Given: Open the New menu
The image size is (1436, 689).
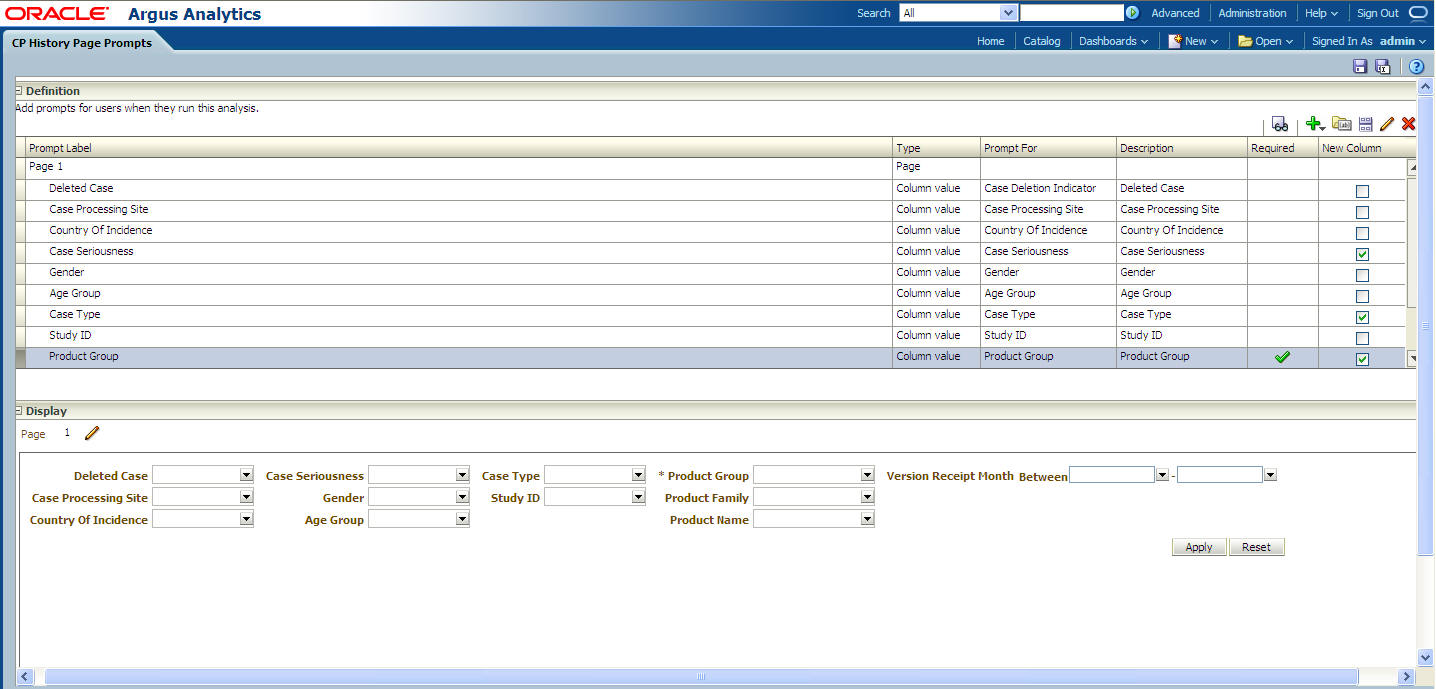Looking at the screenshot, I should click(1194, 41).
